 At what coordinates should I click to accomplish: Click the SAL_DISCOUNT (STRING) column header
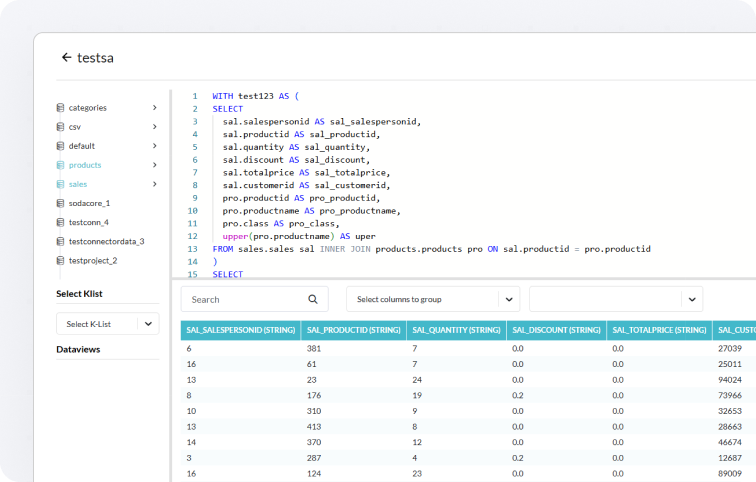pos(555,330)
